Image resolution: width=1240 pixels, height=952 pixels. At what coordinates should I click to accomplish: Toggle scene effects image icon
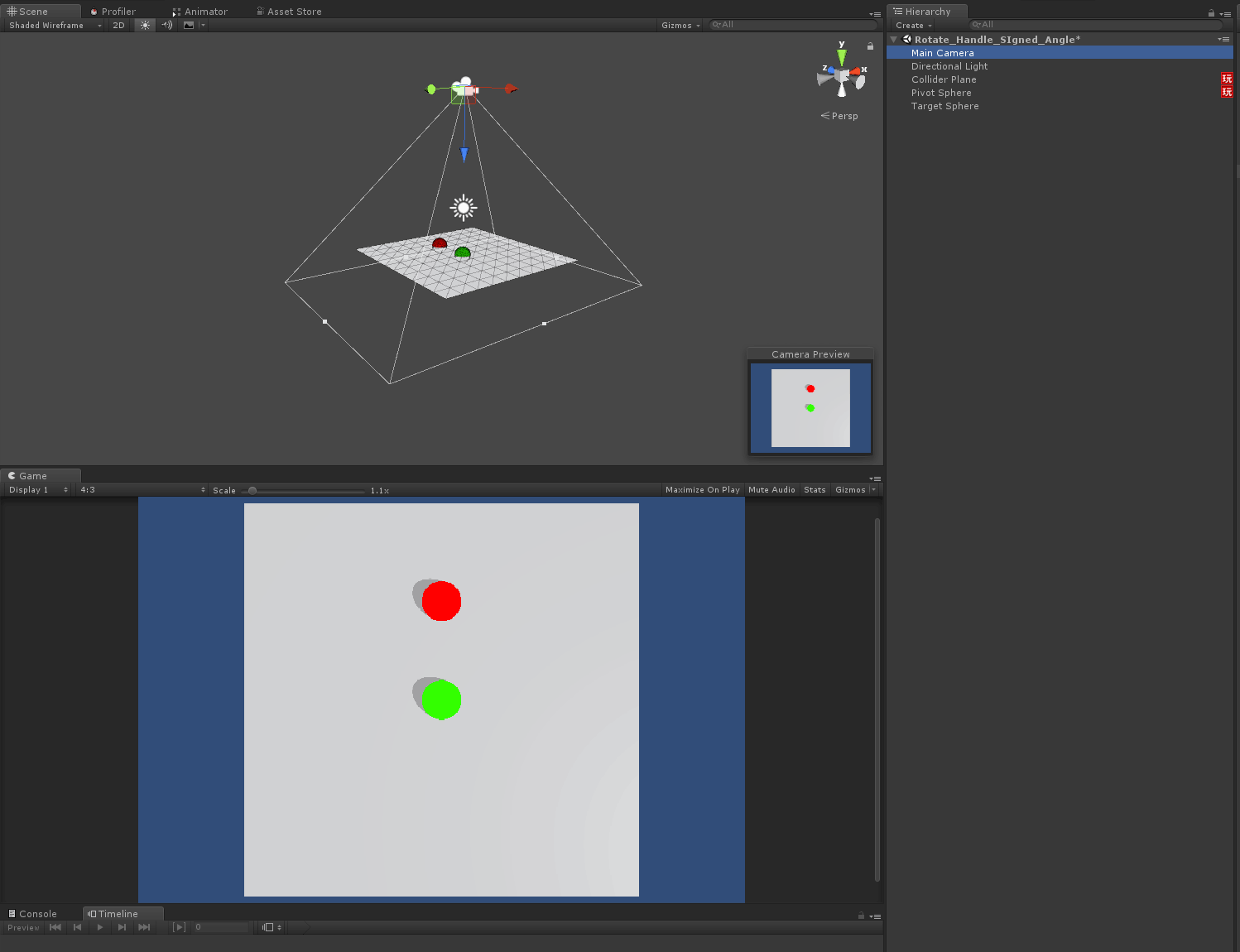coord(189,25)
